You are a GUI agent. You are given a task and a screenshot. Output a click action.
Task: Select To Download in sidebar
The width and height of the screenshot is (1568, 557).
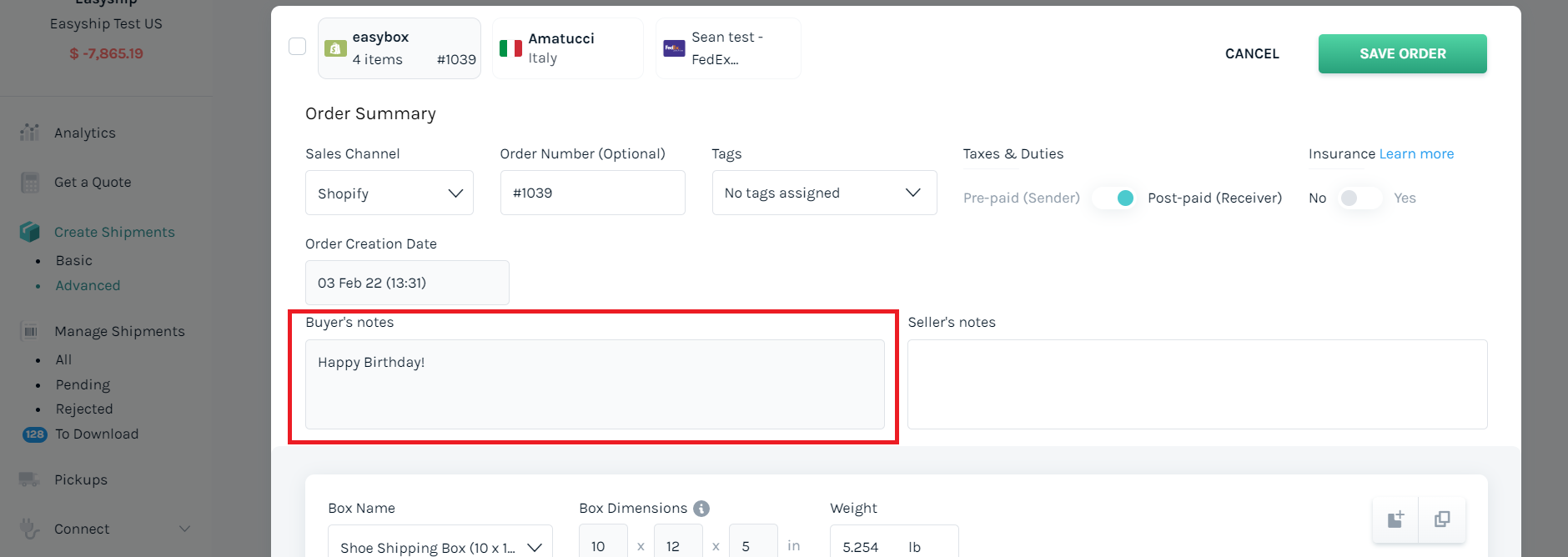tap(97, 434)
